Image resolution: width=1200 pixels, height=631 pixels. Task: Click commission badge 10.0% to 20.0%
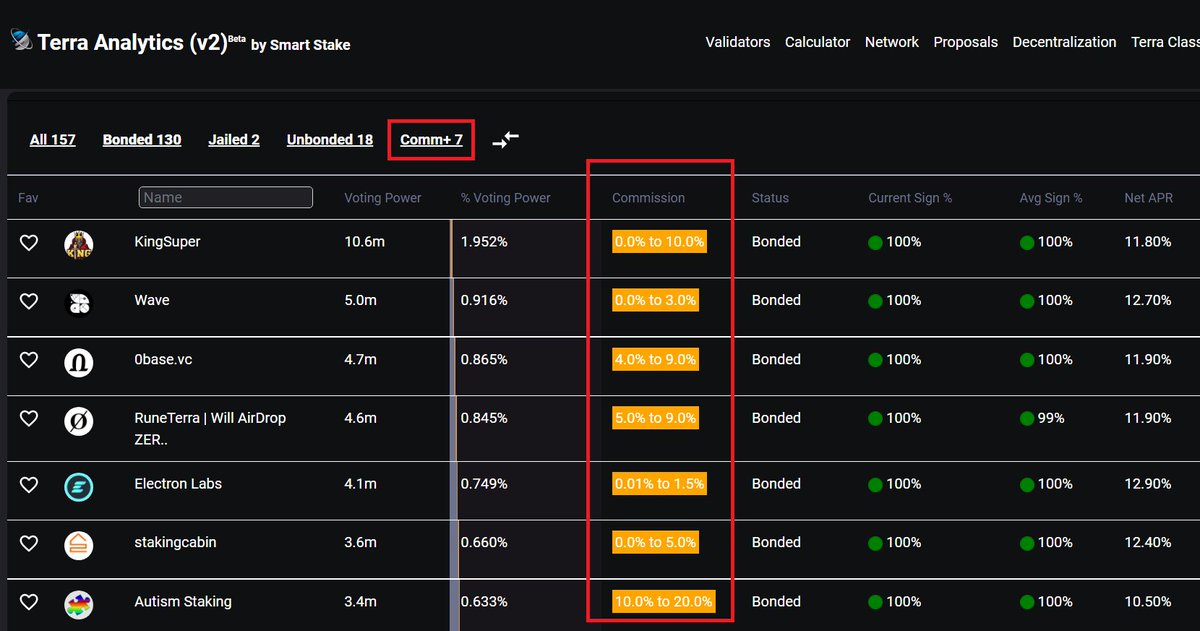click(x=664, y=601)
